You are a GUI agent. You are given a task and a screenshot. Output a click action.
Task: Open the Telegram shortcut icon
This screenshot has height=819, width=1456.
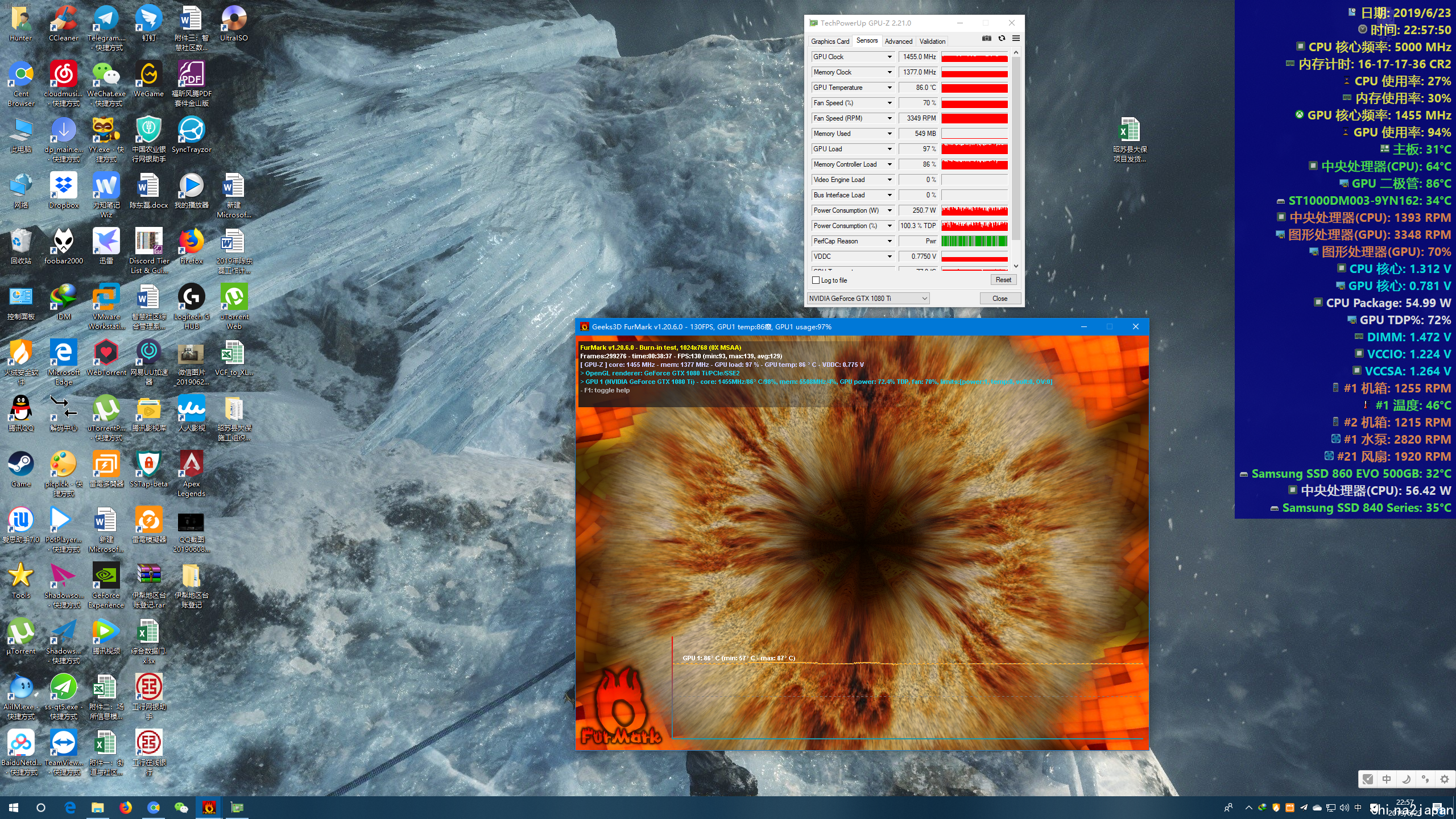[106, 28]
